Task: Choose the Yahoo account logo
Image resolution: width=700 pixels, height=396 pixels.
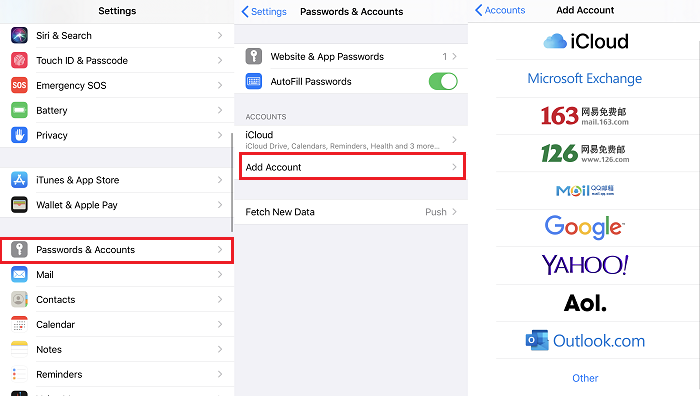Action: click(x=585, y=265)
